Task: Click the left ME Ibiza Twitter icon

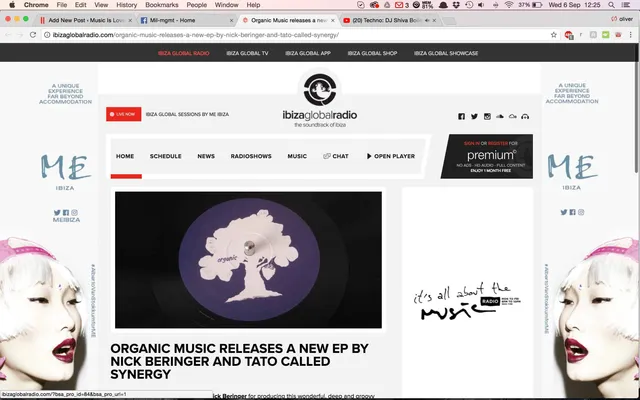Action: (57, 212)
